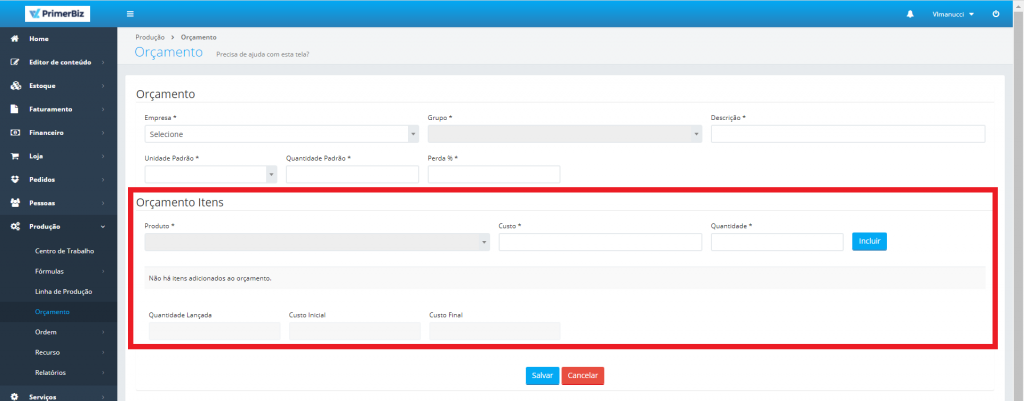Image resolution: width=1024 pixels, height=401 pixels.
Task: Go to Linha de Produção
Action: (63, 291)
